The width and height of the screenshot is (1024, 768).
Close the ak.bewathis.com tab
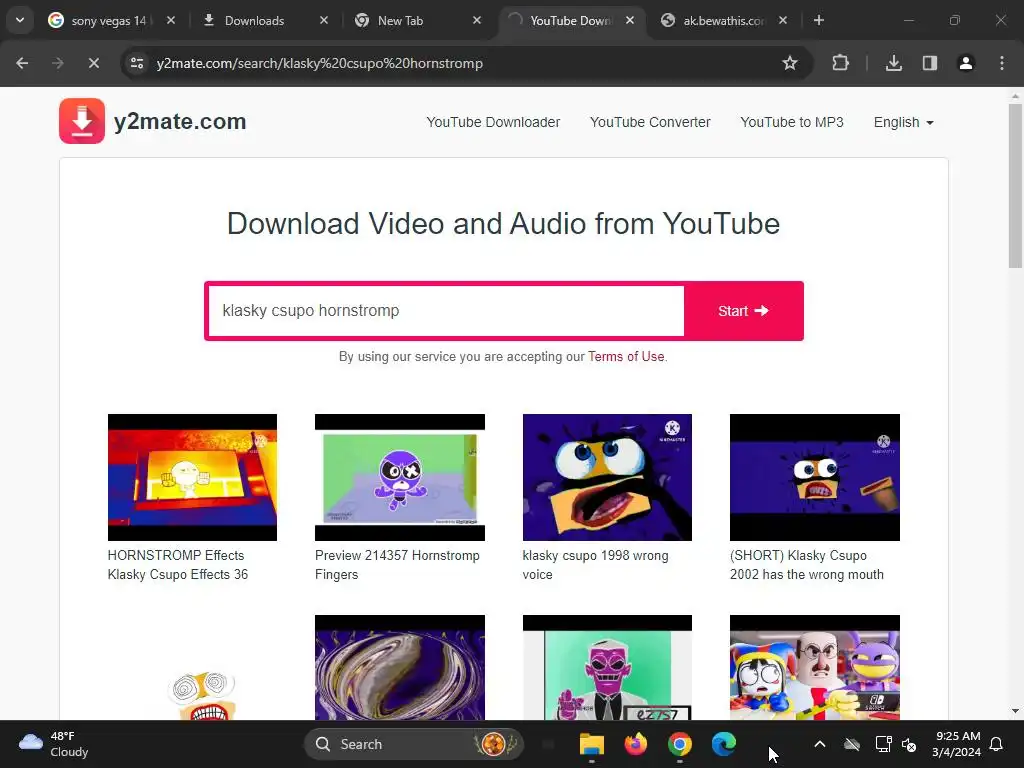pyautogui.click(x=782, y=20)
